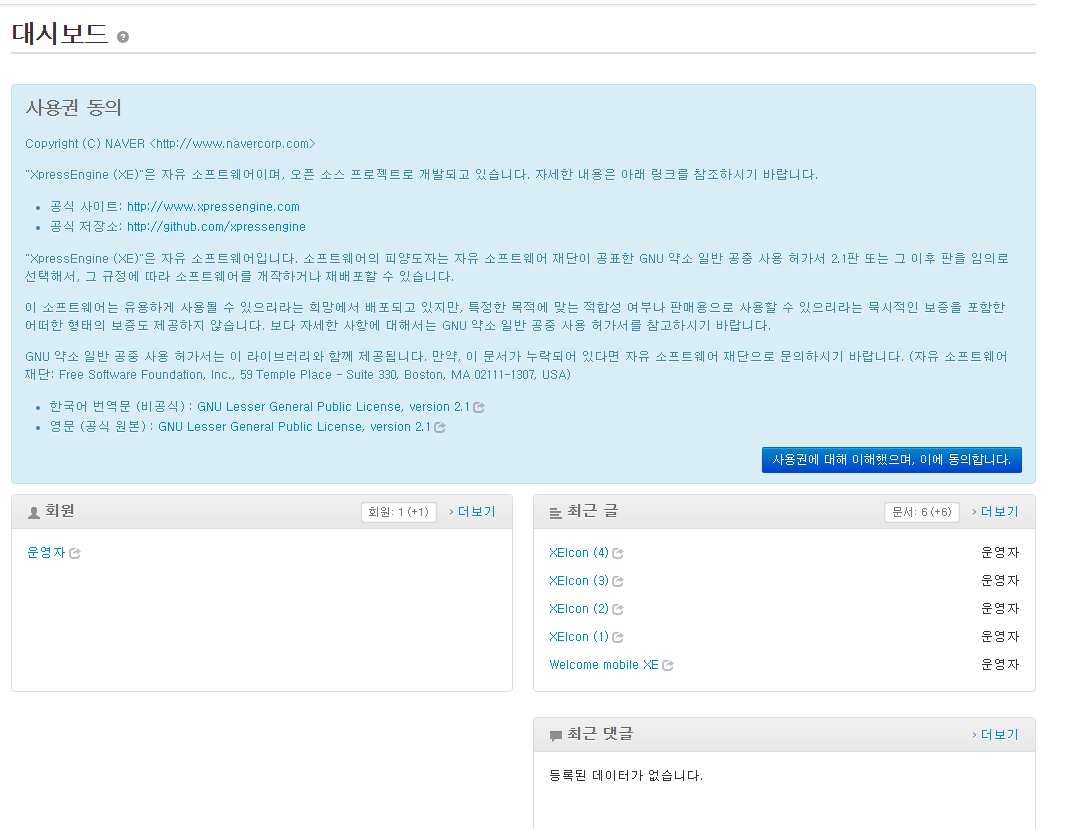1068x829 pixels.
Task: Click external link icon beside XEIcon (2)
Action: [618, 609]
